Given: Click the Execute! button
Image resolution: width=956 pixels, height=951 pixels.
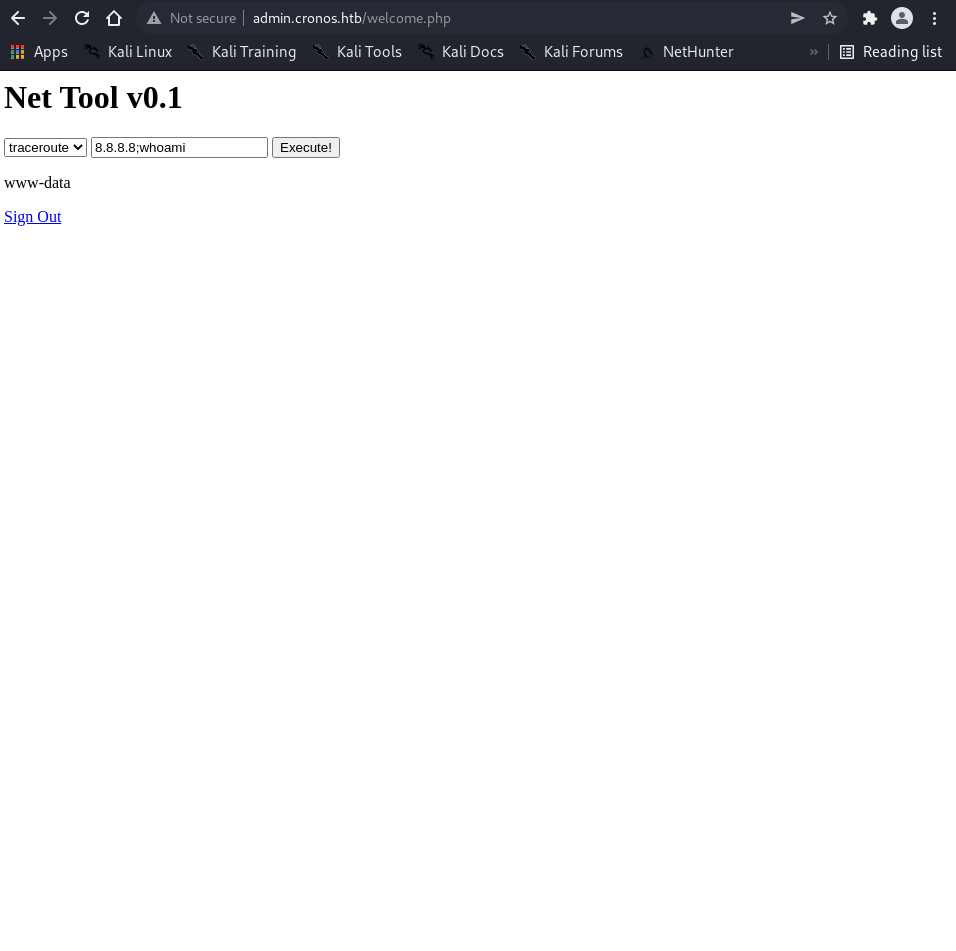Looking at the screenshot, I should click(x=305, y=148).
